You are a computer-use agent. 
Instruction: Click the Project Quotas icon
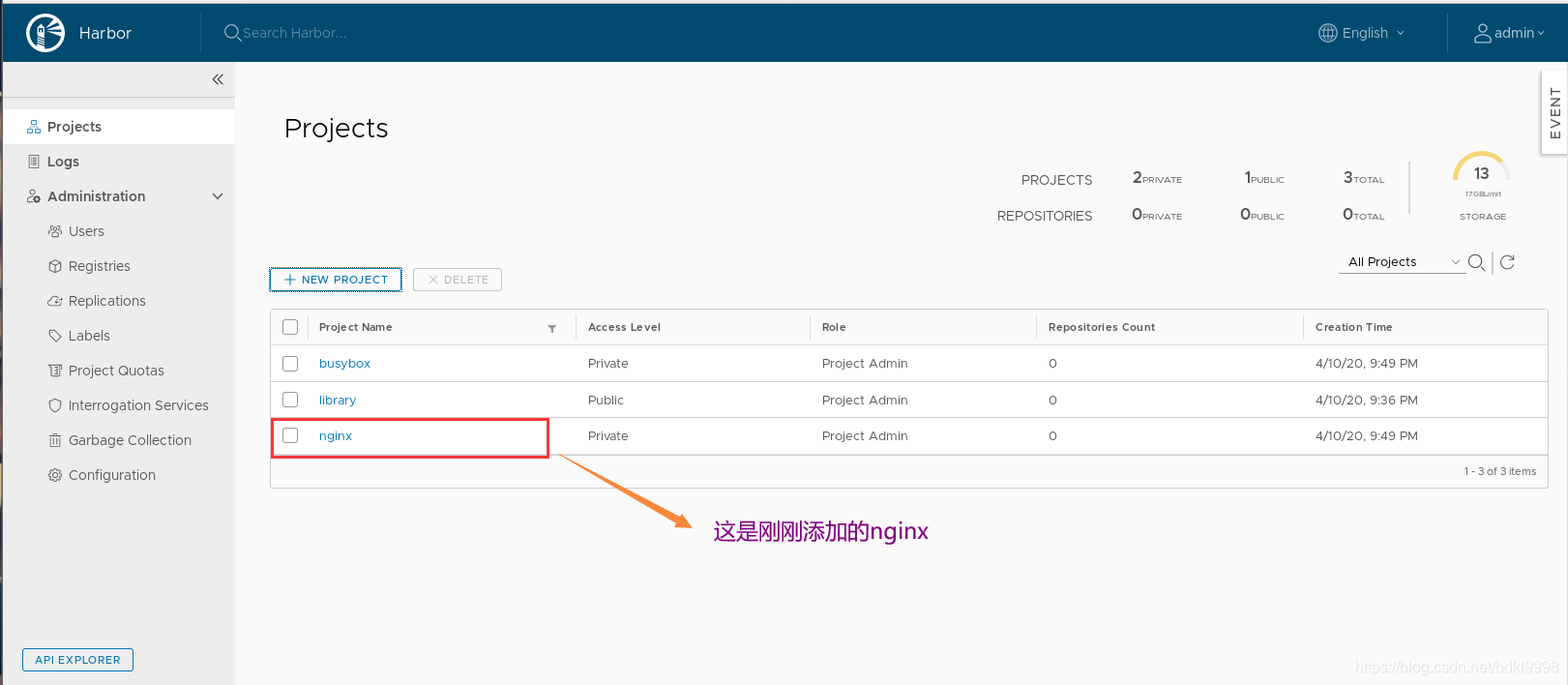55,371
